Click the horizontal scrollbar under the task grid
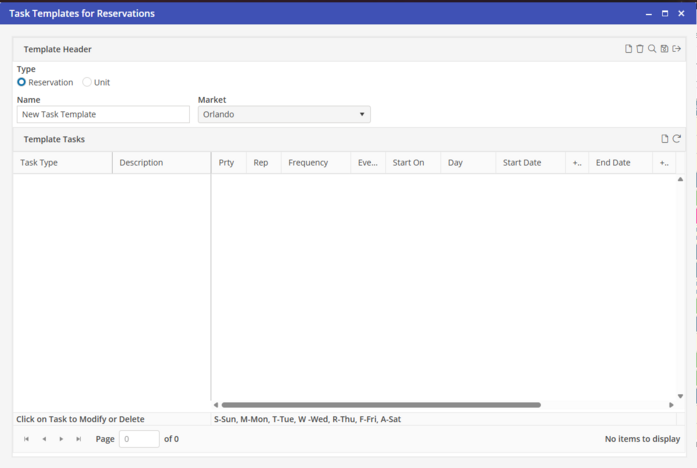The width and height of the screenshot is (697, 468). [x=380, y=405]
